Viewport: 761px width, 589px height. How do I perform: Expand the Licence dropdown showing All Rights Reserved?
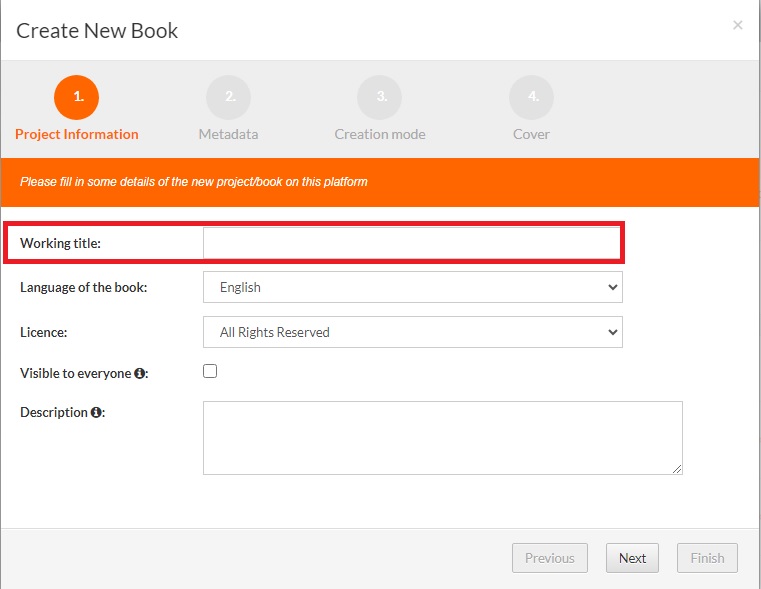(412, 332)
